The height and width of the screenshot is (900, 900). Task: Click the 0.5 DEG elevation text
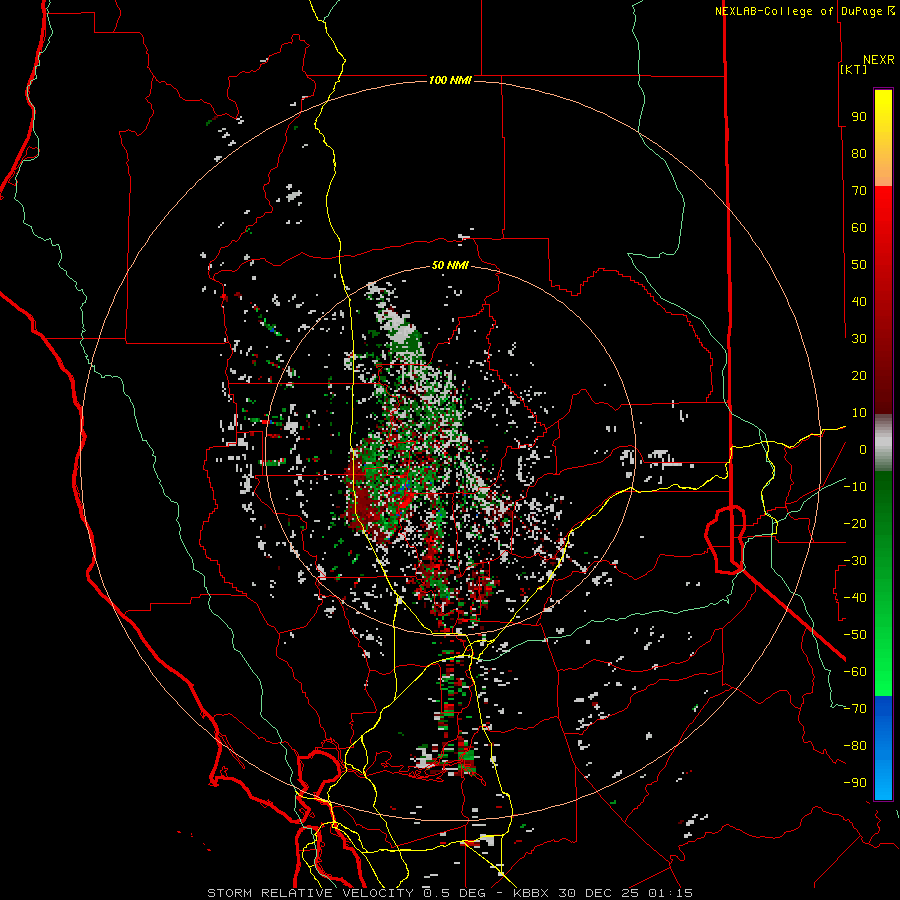[454, 893]
